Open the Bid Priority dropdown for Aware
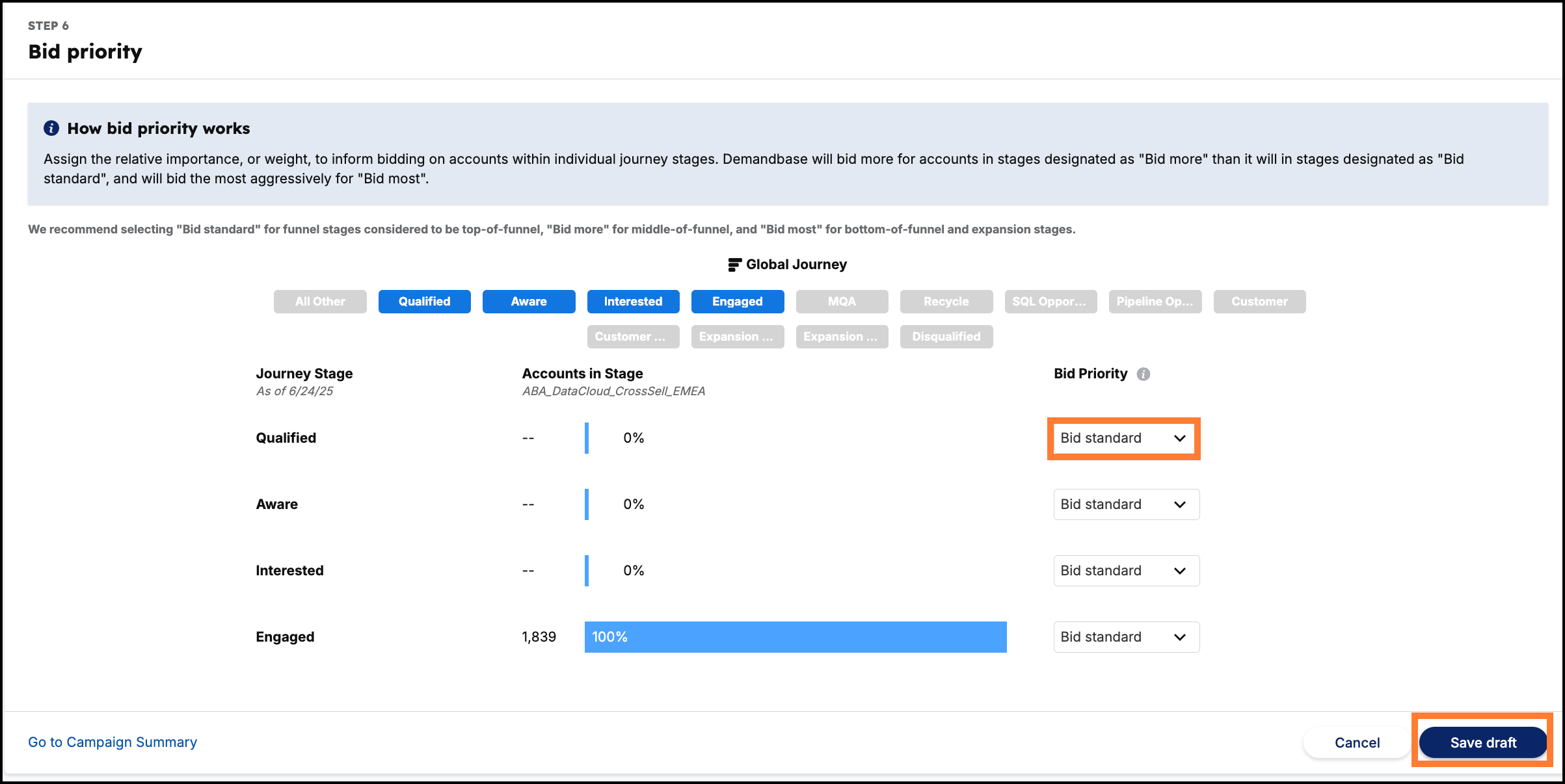The width and height of the screenshot is (1565, 784). [x=1127, y=504]
